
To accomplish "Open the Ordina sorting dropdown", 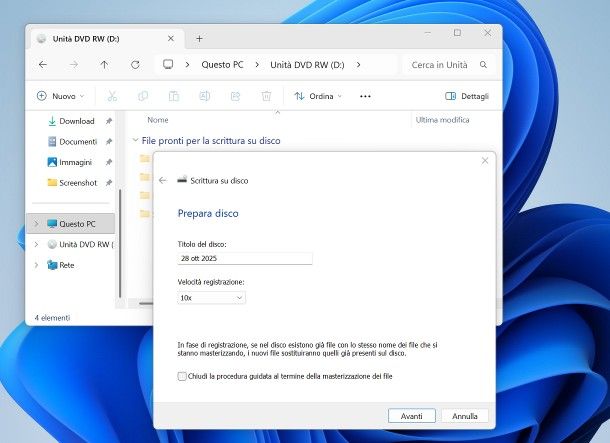I will coord(318,96).
